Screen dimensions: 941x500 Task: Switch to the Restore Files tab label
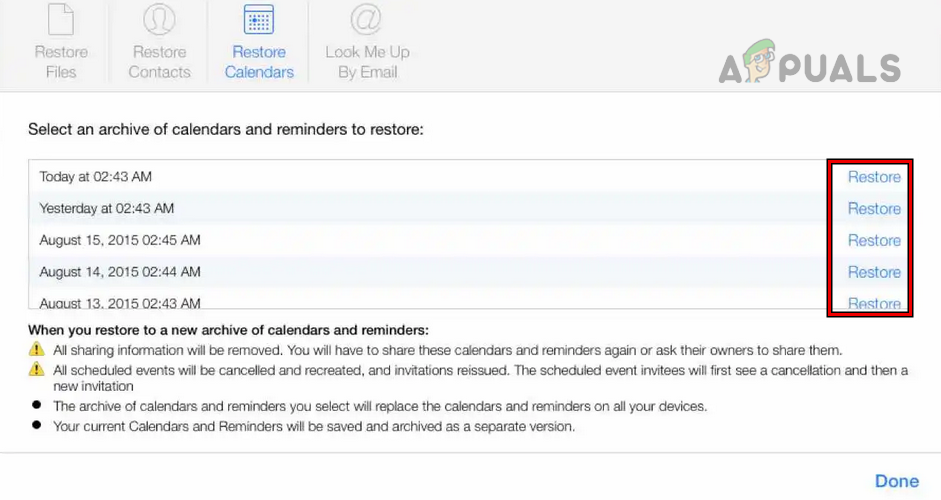pyautogui.click(x=62, y=62)
